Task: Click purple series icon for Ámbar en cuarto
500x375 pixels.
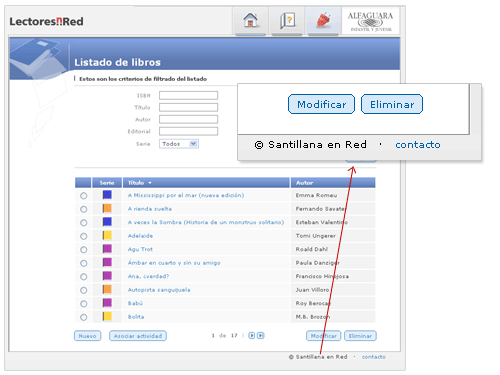Action: click(x=107, y=262)
